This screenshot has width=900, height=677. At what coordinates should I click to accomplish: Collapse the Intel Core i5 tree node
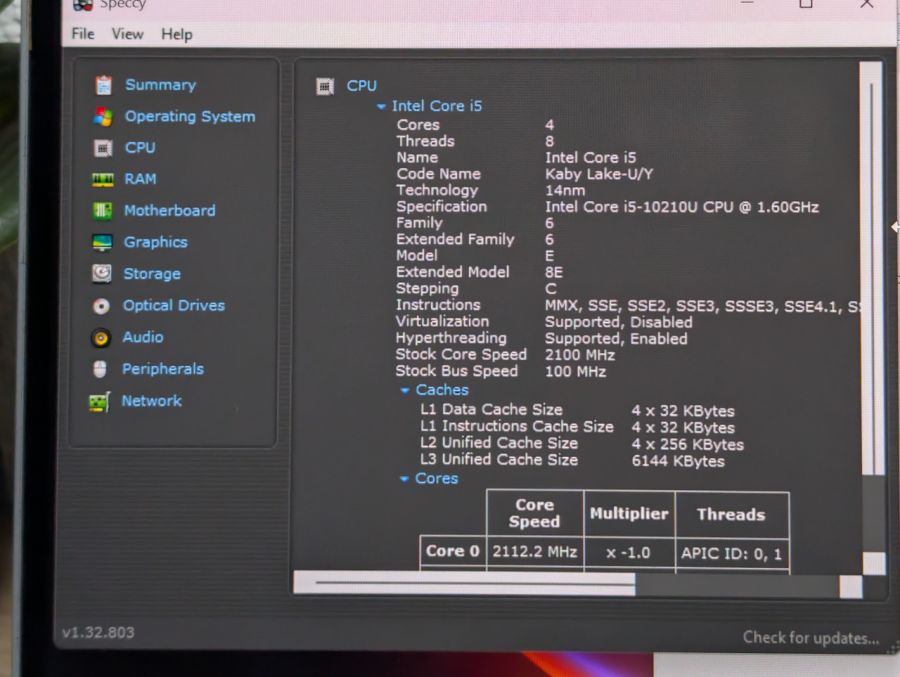tap(381, 107)
